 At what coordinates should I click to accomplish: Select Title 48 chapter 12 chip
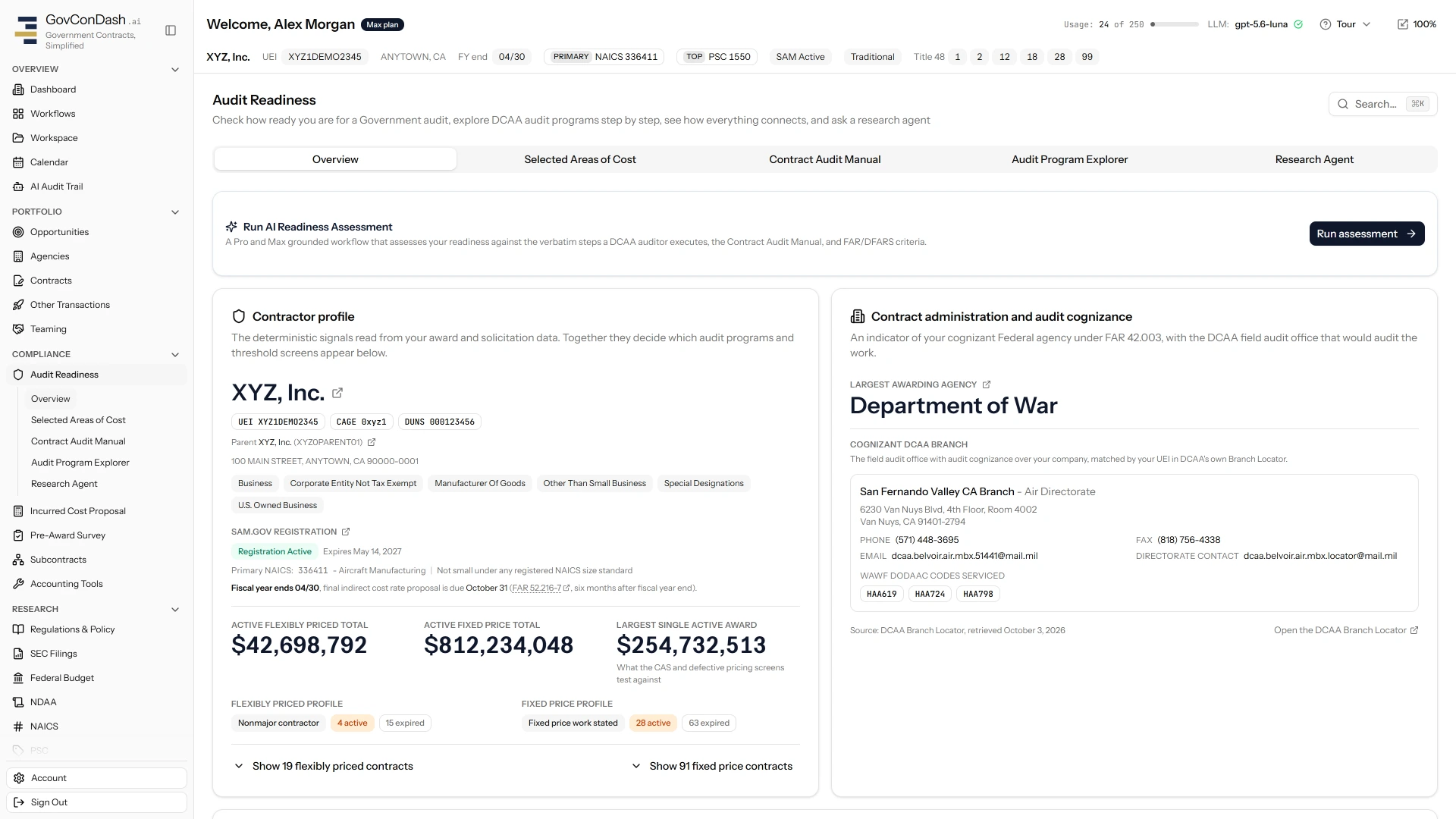pyautogui.click(x=1004, y=57)
